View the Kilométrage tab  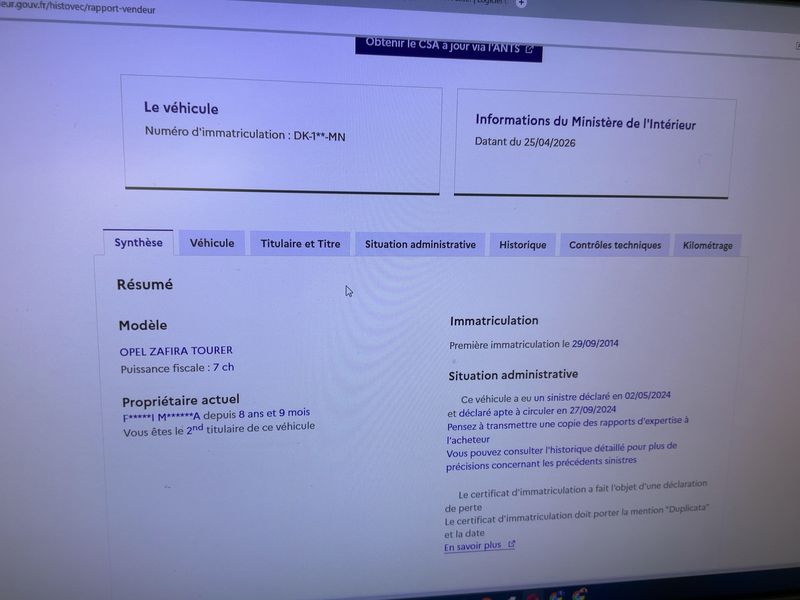click(x=708, y=246)
